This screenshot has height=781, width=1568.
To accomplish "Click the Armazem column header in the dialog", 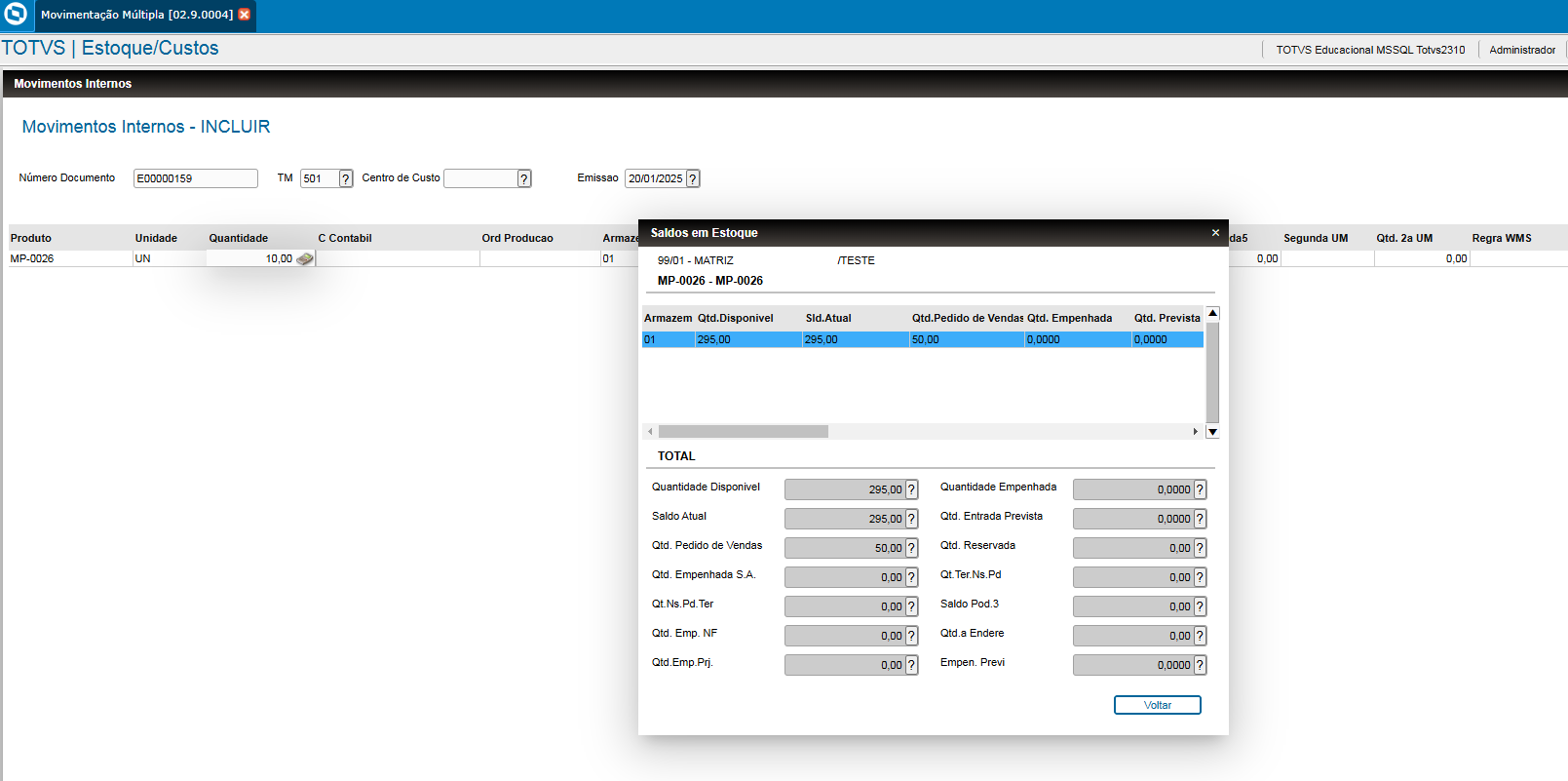I will click(x=668, y=318).
